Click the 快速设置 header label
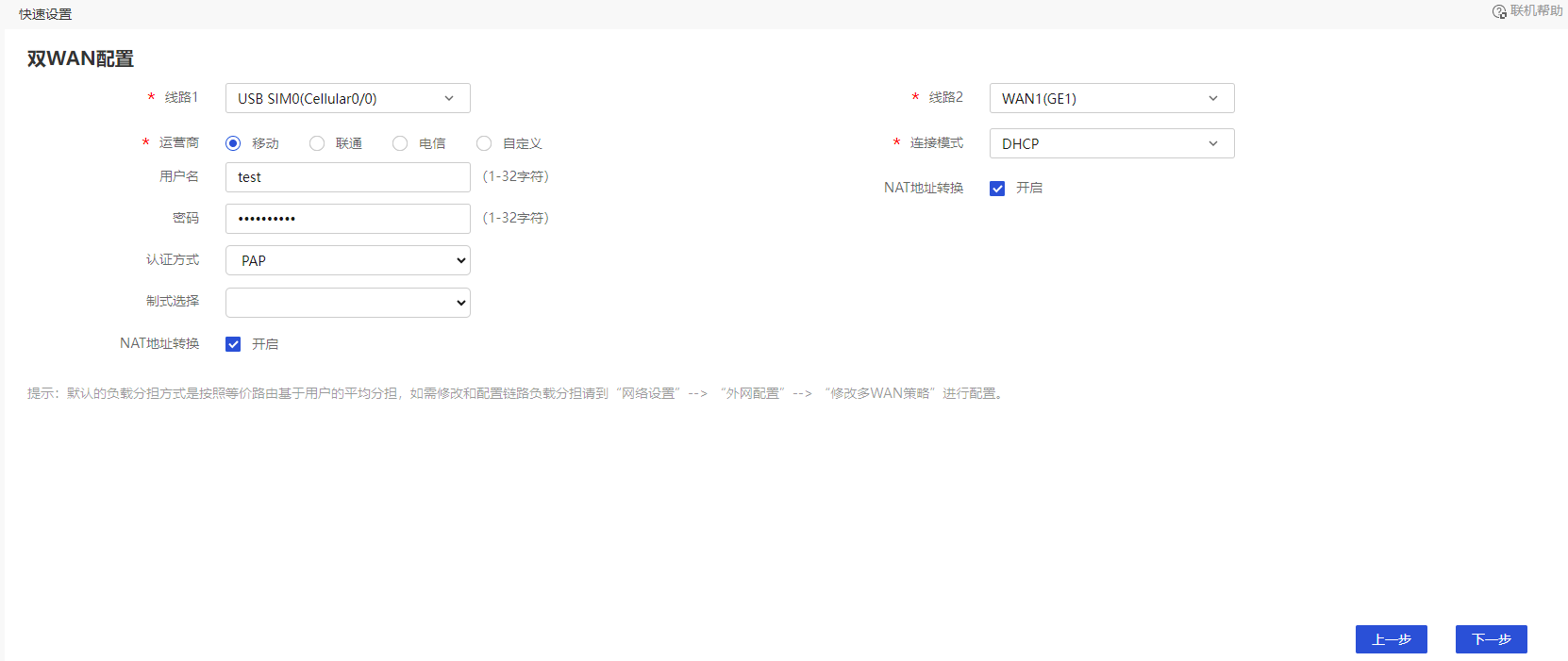Screen dimensions: 1568x661 tap(45, 14)
